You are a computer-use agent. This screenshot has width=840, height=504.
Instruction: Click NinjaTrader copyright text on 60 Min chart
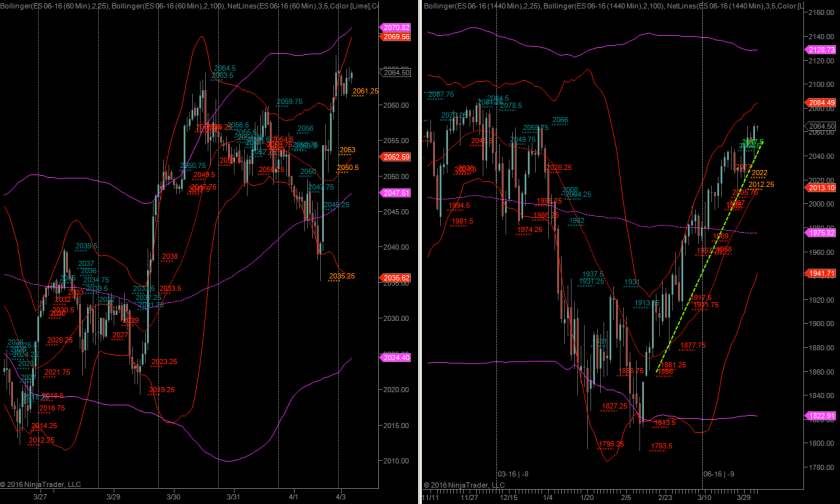(41, 484)
